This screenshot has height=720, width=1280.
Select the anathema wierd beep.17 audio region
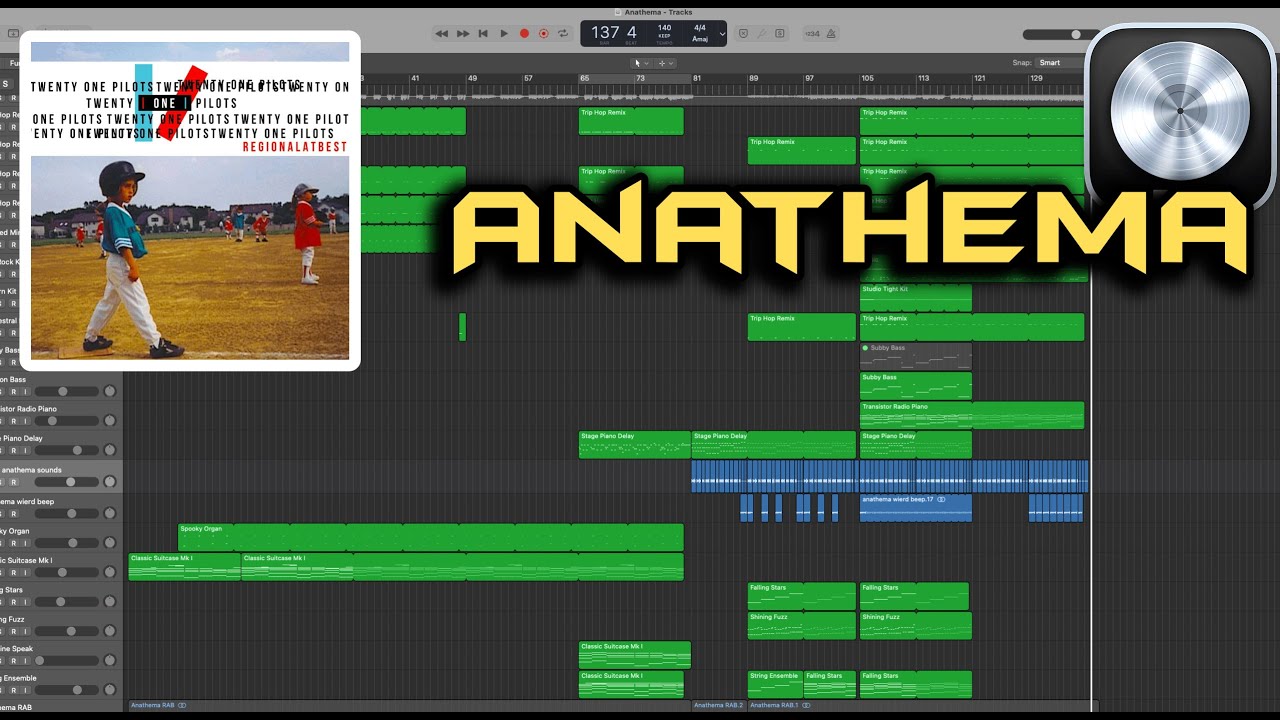click(916, 507)
